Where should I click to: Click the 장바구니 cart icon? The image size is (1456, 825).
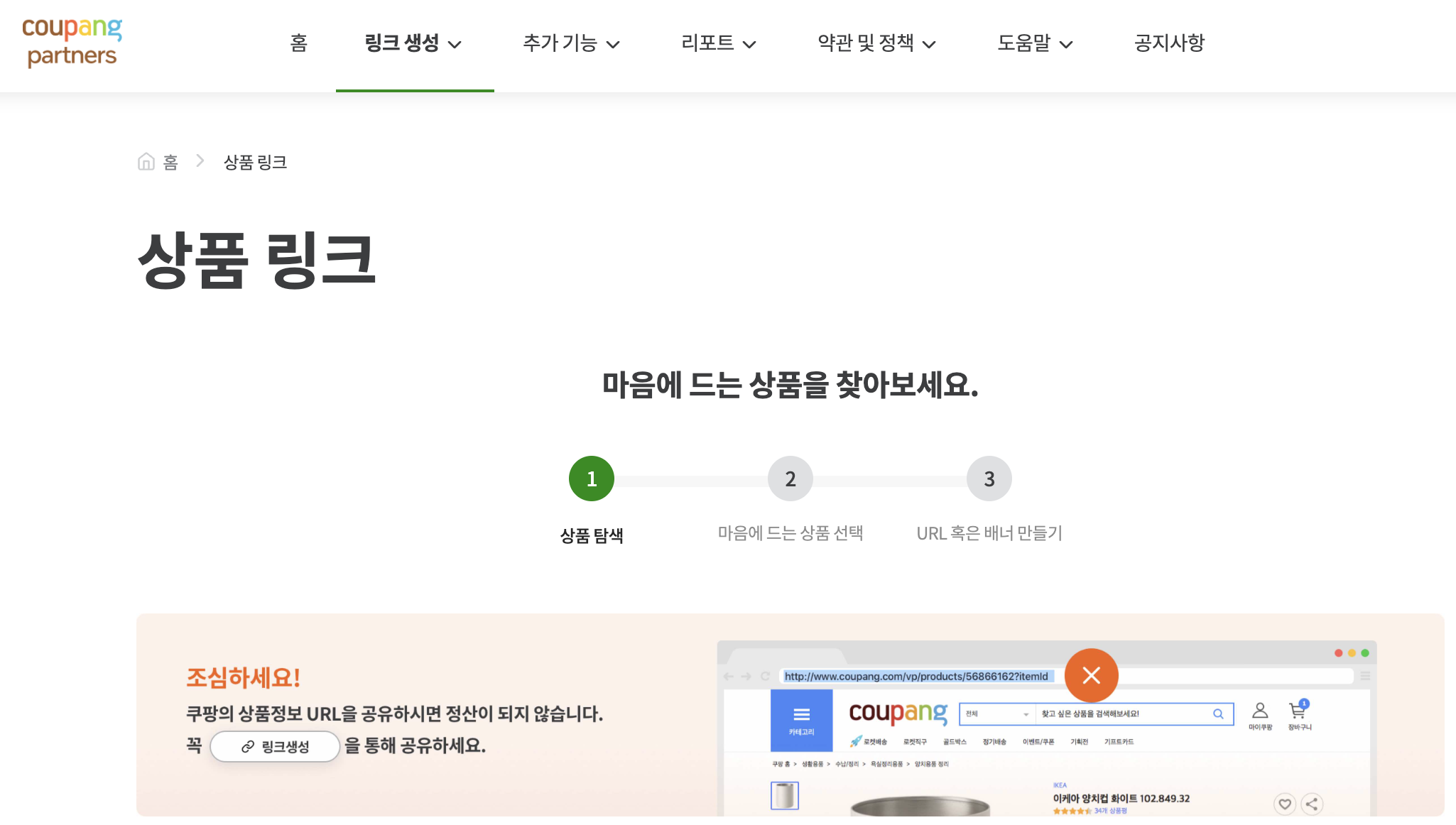pyautogui.click(x=1298, y=711)
